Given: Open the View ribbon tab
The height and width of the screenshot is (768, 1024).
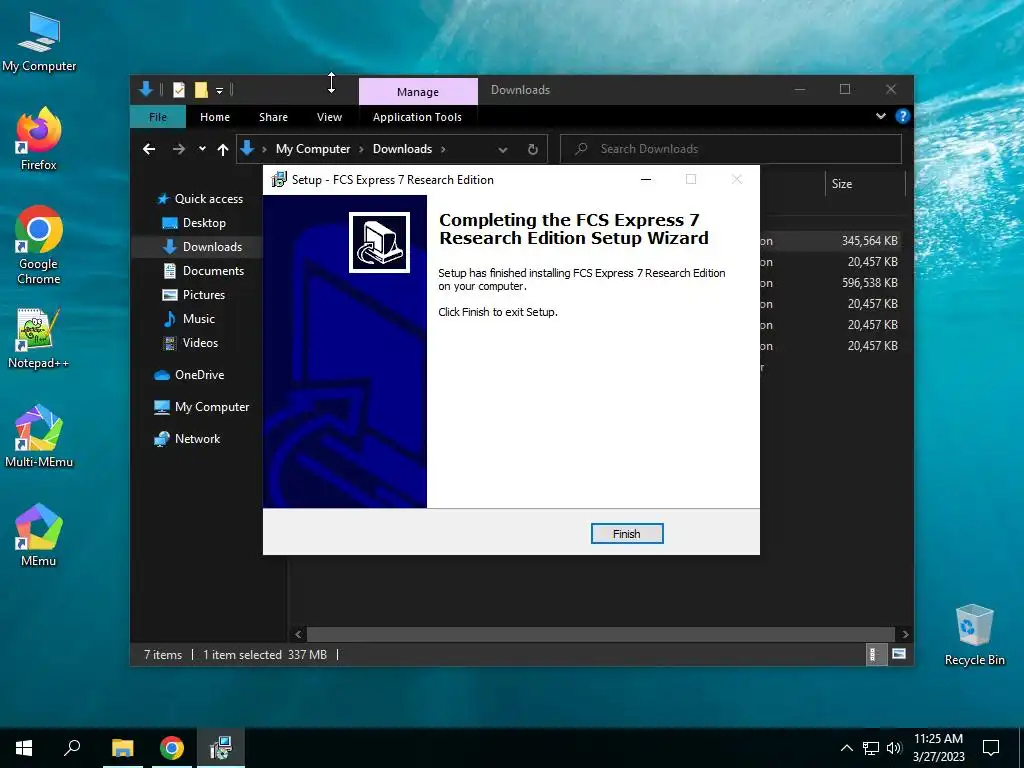Looking at the screenshot, I should point(329,117).
